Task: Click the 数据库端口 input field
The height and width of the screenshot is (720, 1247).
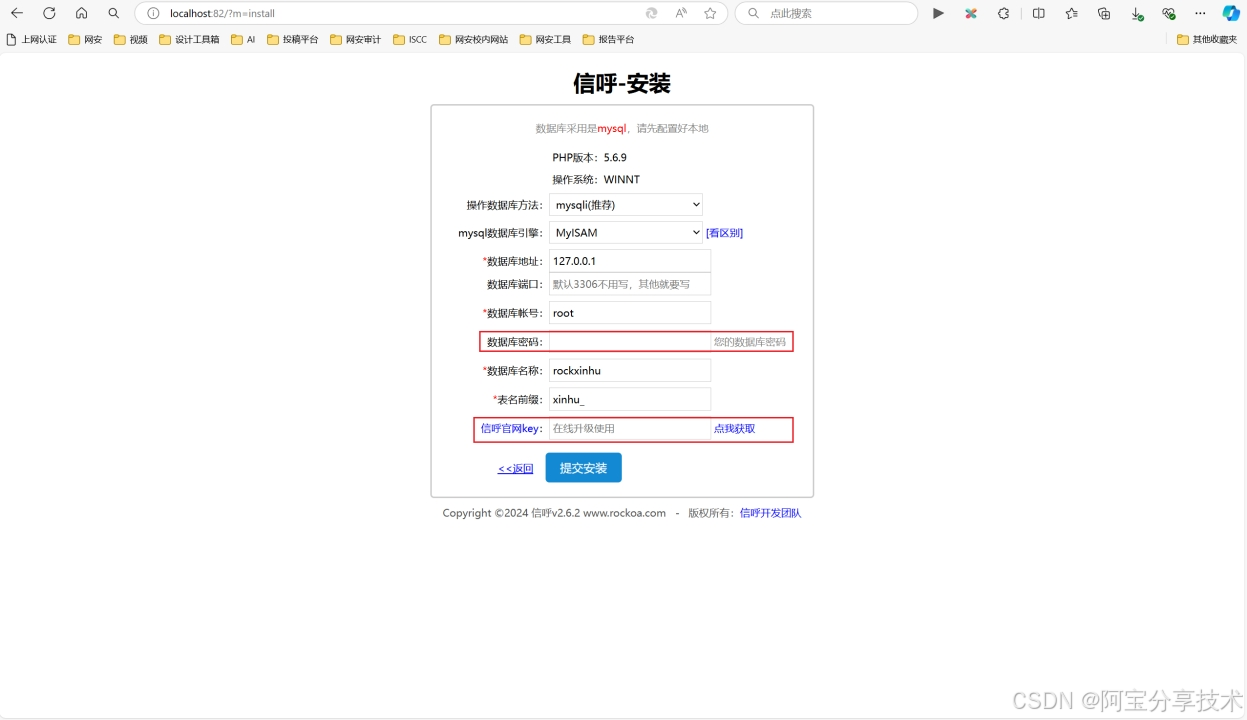Action: tap(630, 284)
